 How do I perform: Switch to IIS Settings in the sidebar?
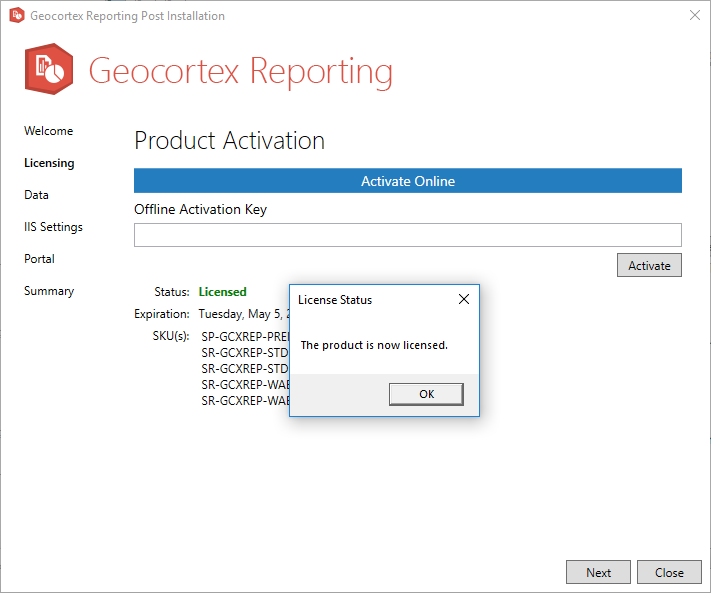54,227
